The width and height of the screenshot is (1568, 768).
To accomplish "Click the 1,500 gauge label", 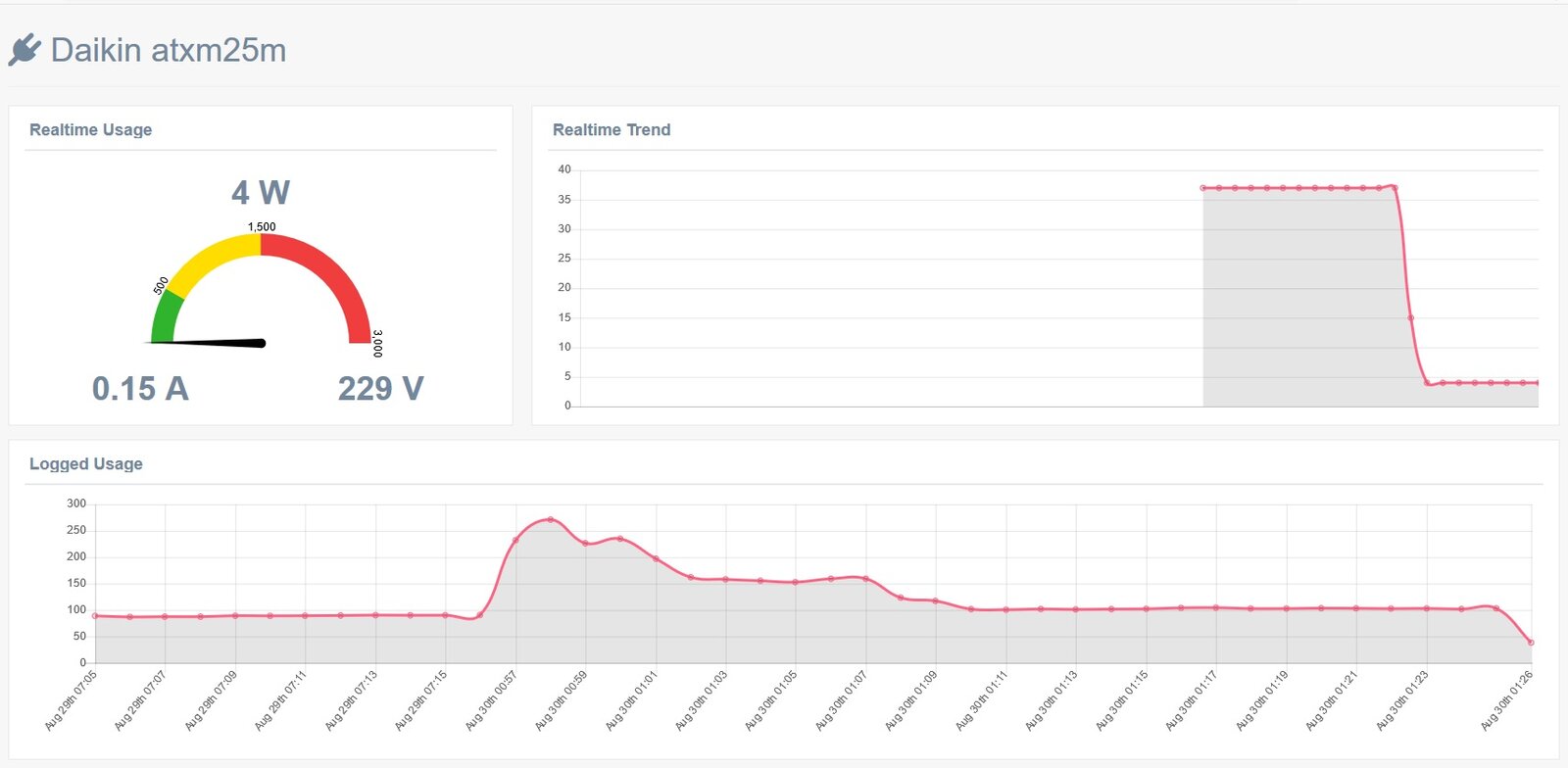I will point(262,226).
